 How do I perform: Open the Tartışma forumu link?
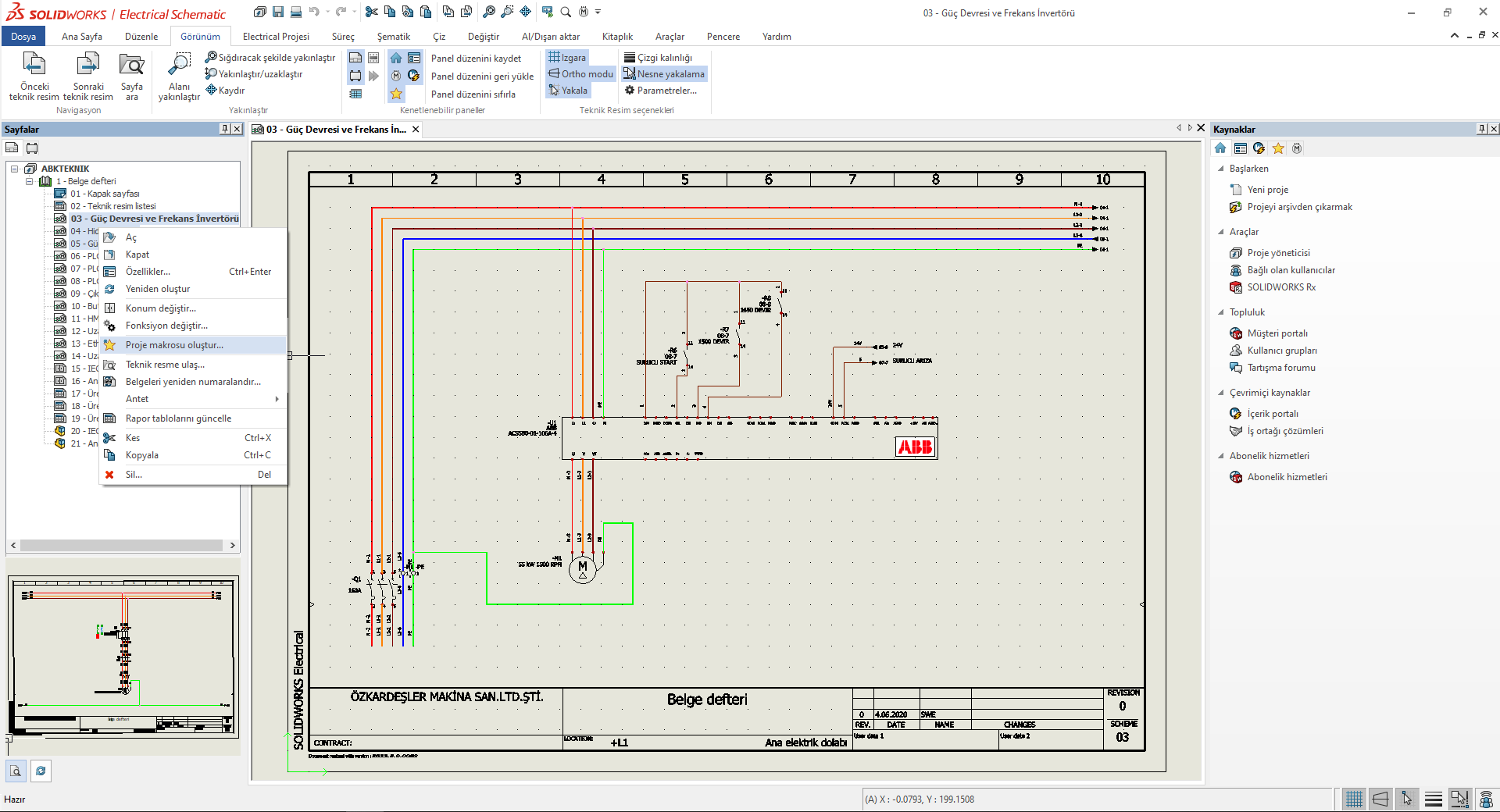tap(1280, 367)
